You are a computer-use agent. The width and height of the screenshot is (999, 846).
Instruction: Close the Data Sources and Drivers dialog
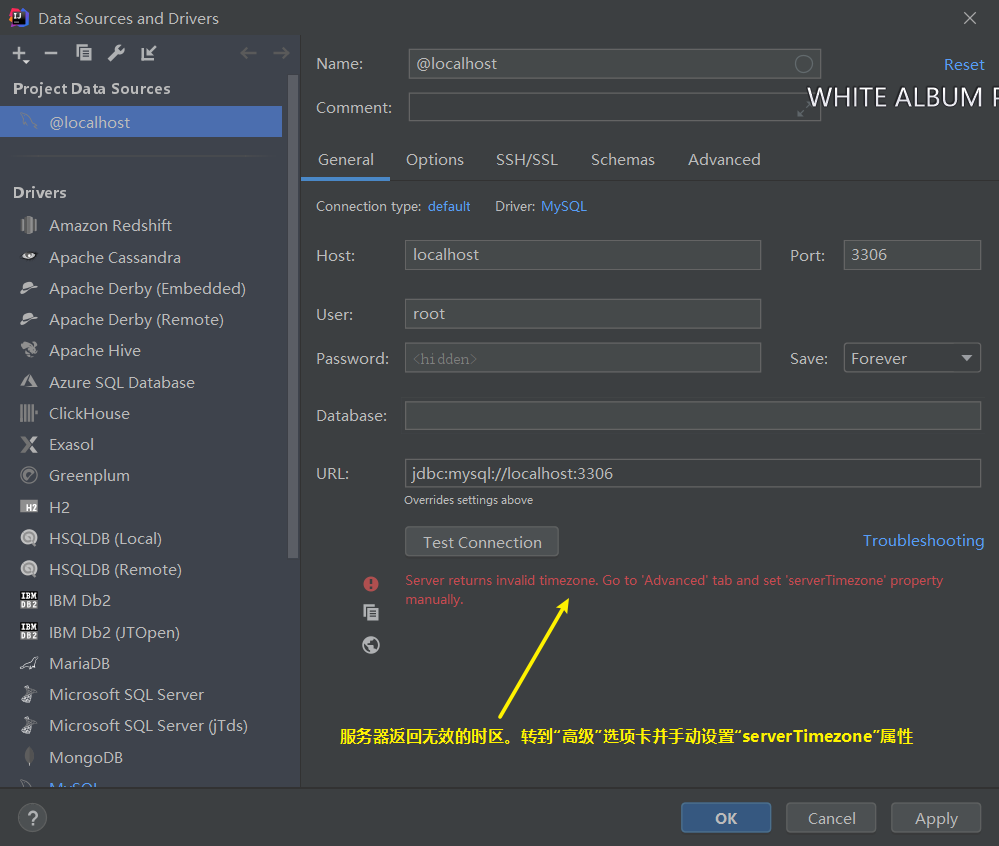970,18
